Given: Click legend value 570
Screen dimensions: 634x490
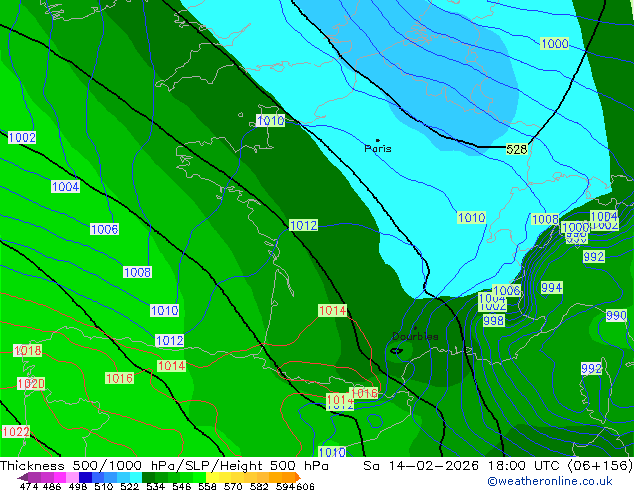Looking at the screenshot, I should pos(233,486).
